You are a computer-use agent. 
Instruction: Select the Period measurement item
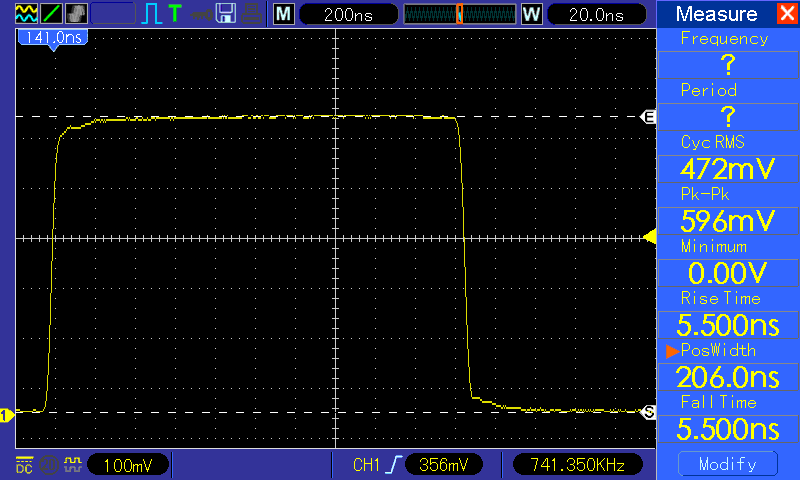click(709, 90)
